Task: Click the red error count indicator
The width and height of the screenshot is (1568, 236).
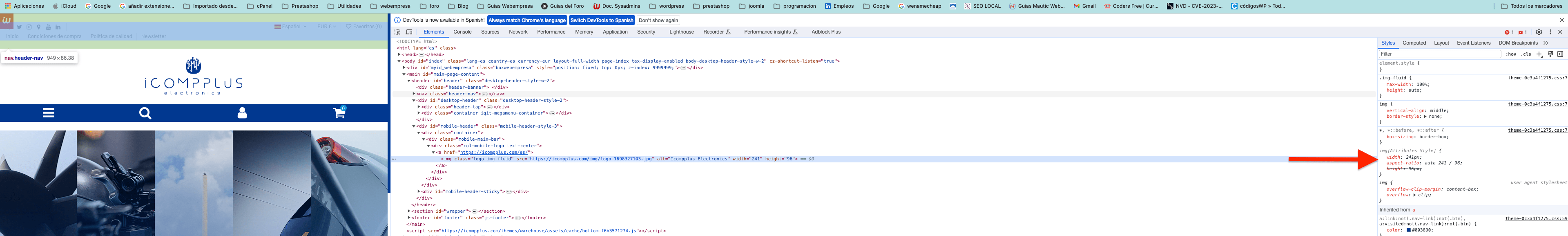Action: point(1509,32)
